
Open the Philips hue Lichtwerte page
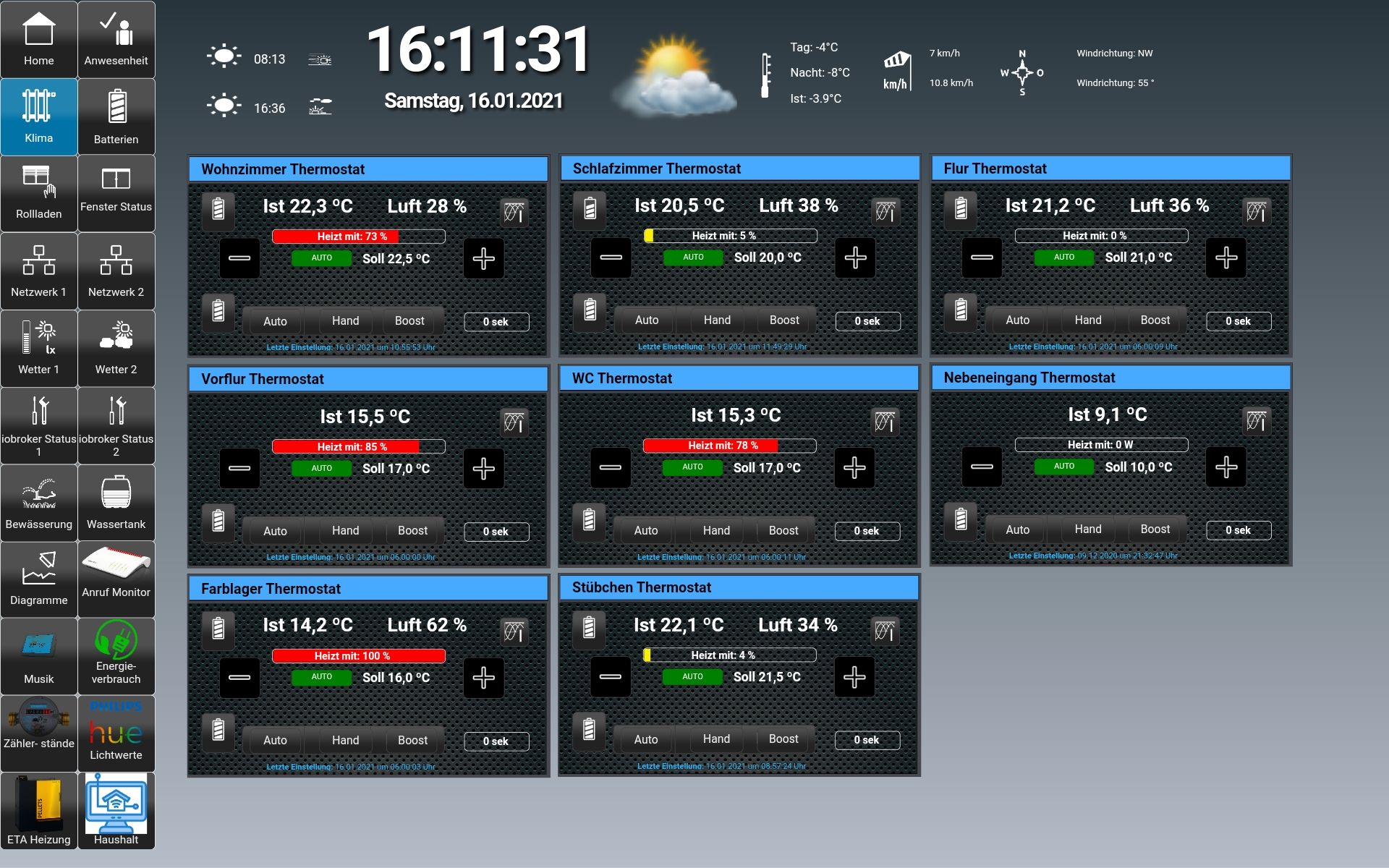point(116,733)
